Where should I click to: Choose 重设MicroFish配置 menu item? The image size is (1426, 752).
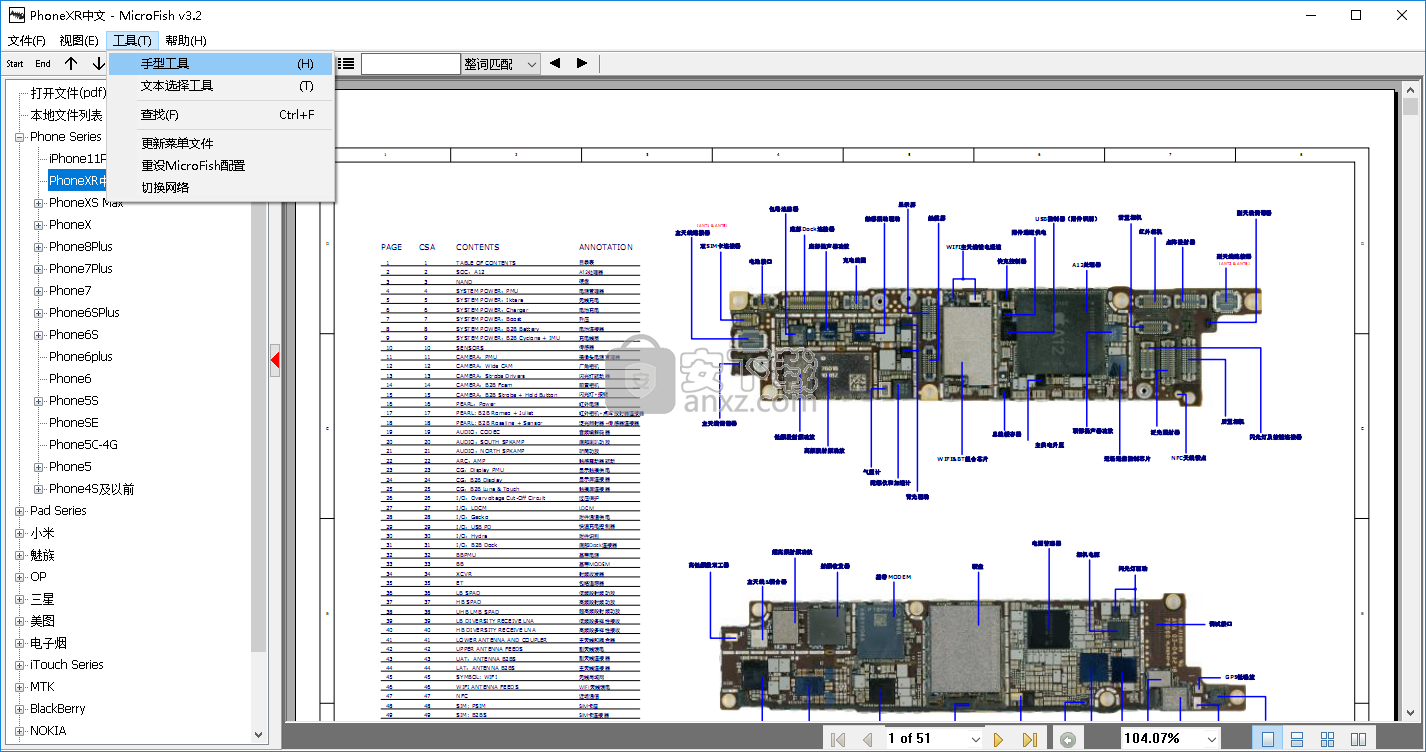point(220,166)
